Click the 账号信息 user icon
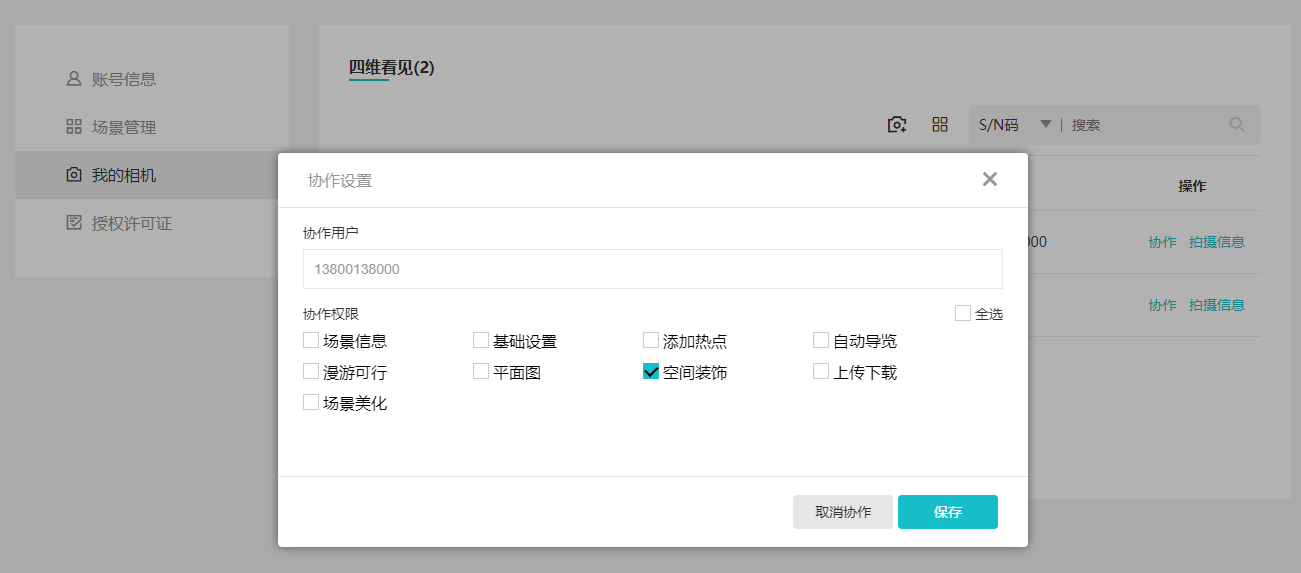The image size is (1301, 573). click(73, 78)
